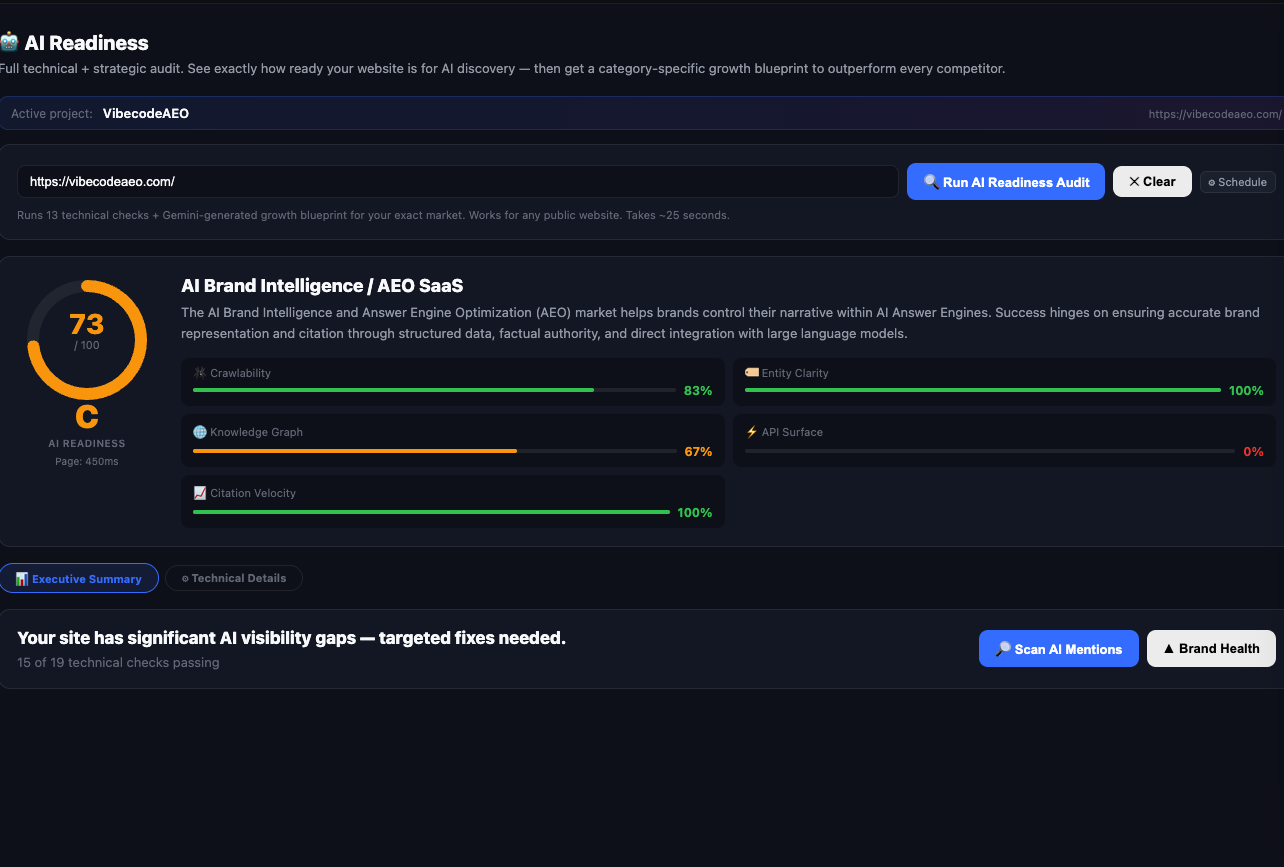Click the triangle icon on Brand Health
The width and height of the screenshot is (1284, 867).
click(x=1168, y=649)
